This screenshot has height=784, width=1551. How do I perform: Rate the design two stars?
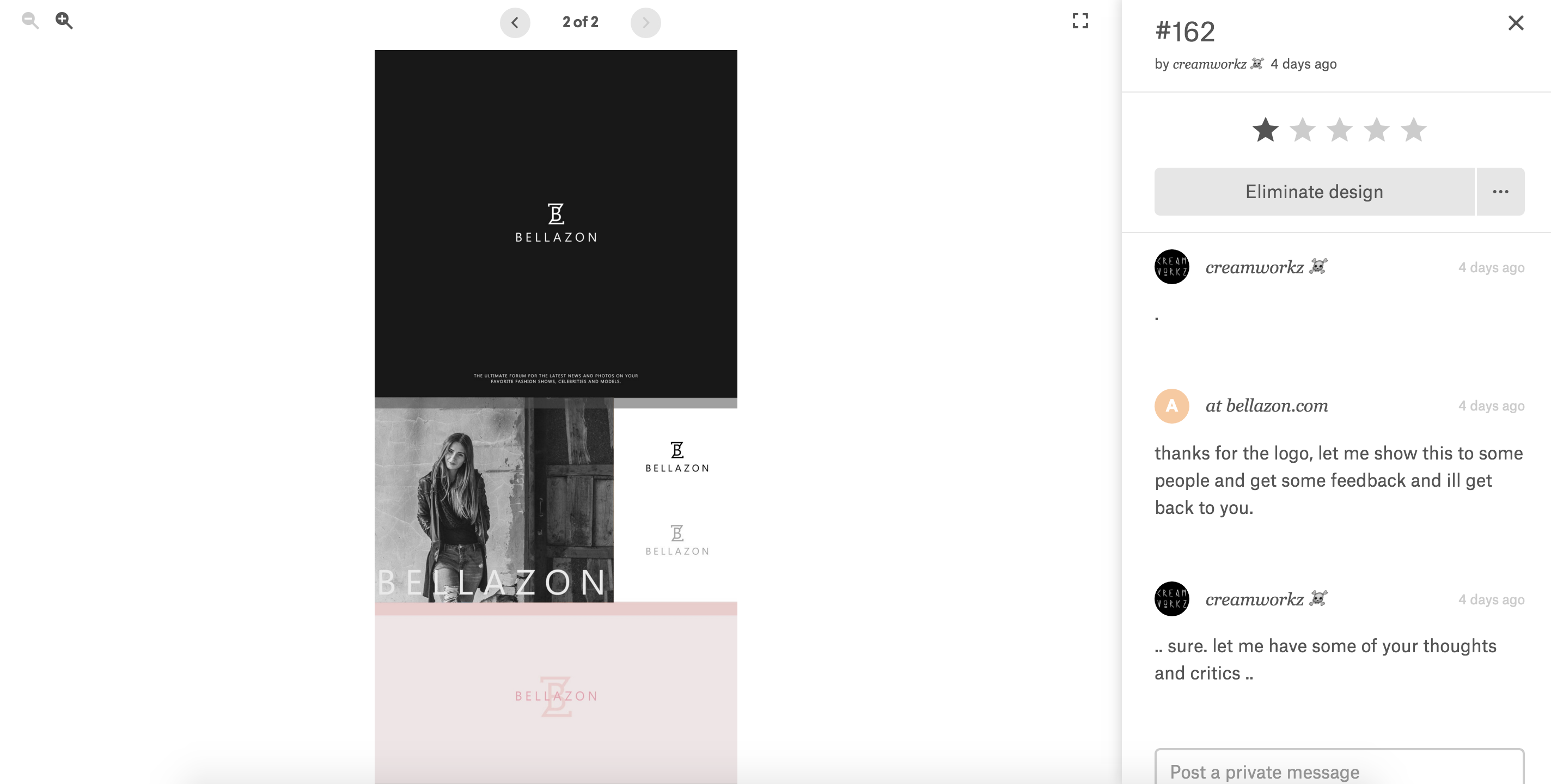tap(1302, 130)
